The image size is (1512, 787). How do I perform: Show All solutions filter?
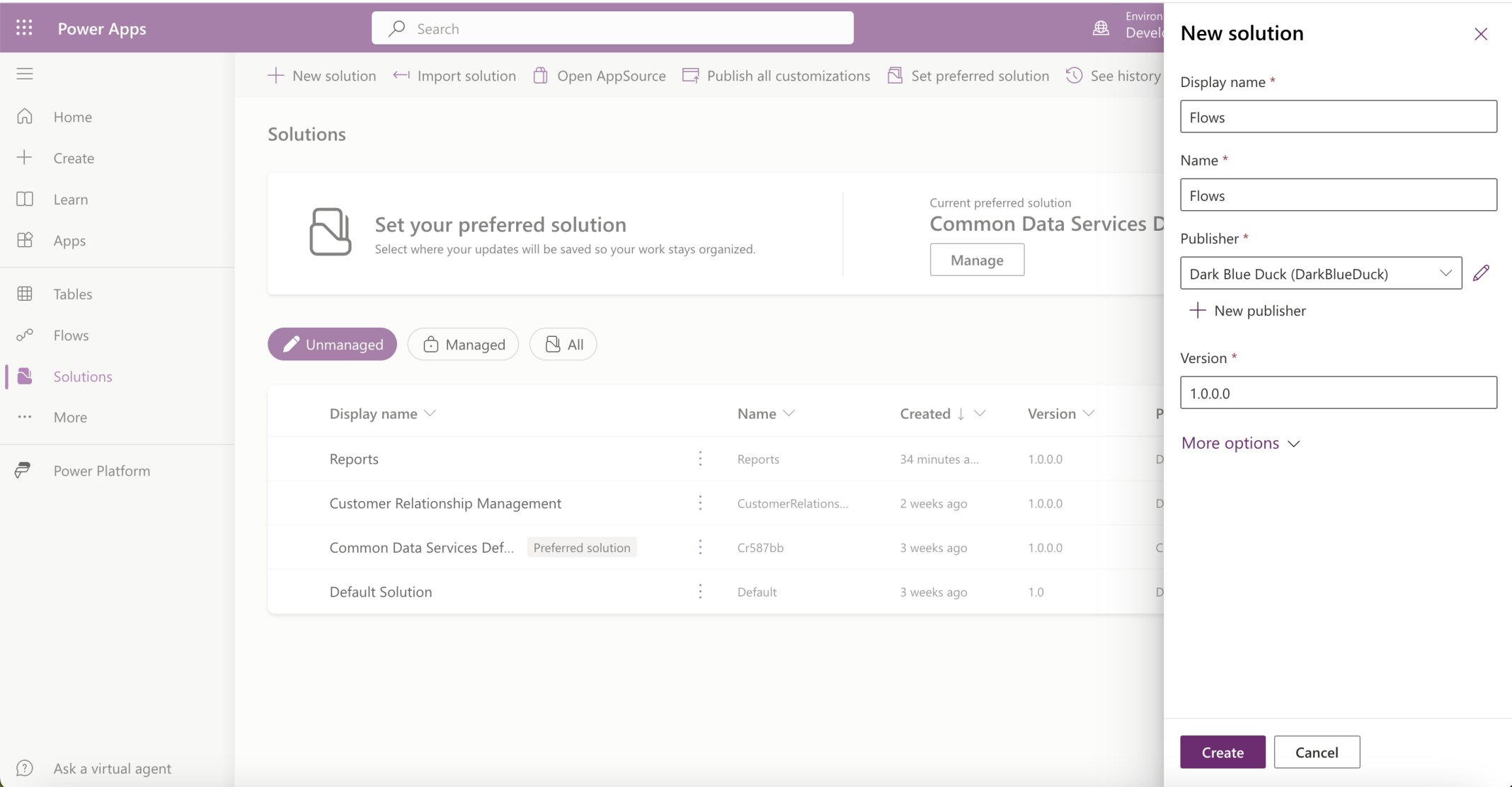563,344
